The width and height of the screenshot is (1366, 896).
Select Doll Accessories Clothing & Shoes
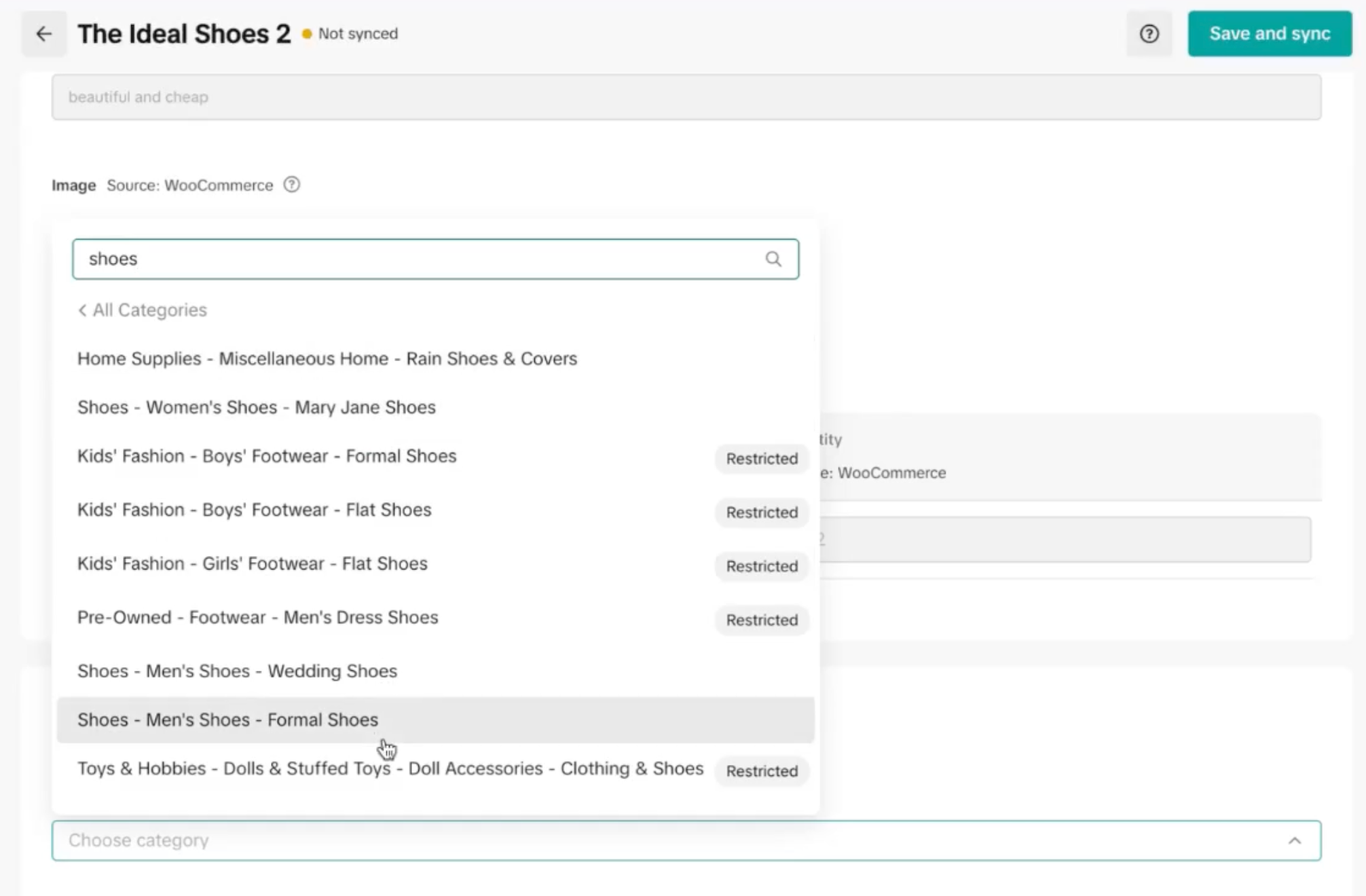tap(390, 769)
